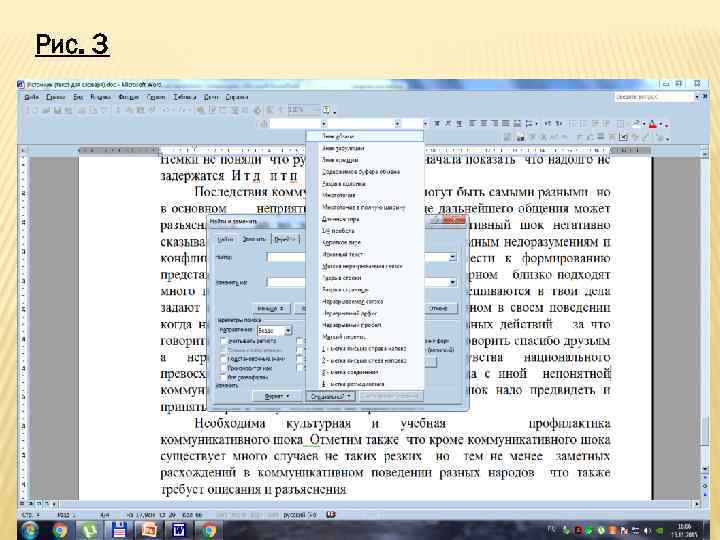
Task: Open the font color dropdown arrow
Action: pos(661,124)
